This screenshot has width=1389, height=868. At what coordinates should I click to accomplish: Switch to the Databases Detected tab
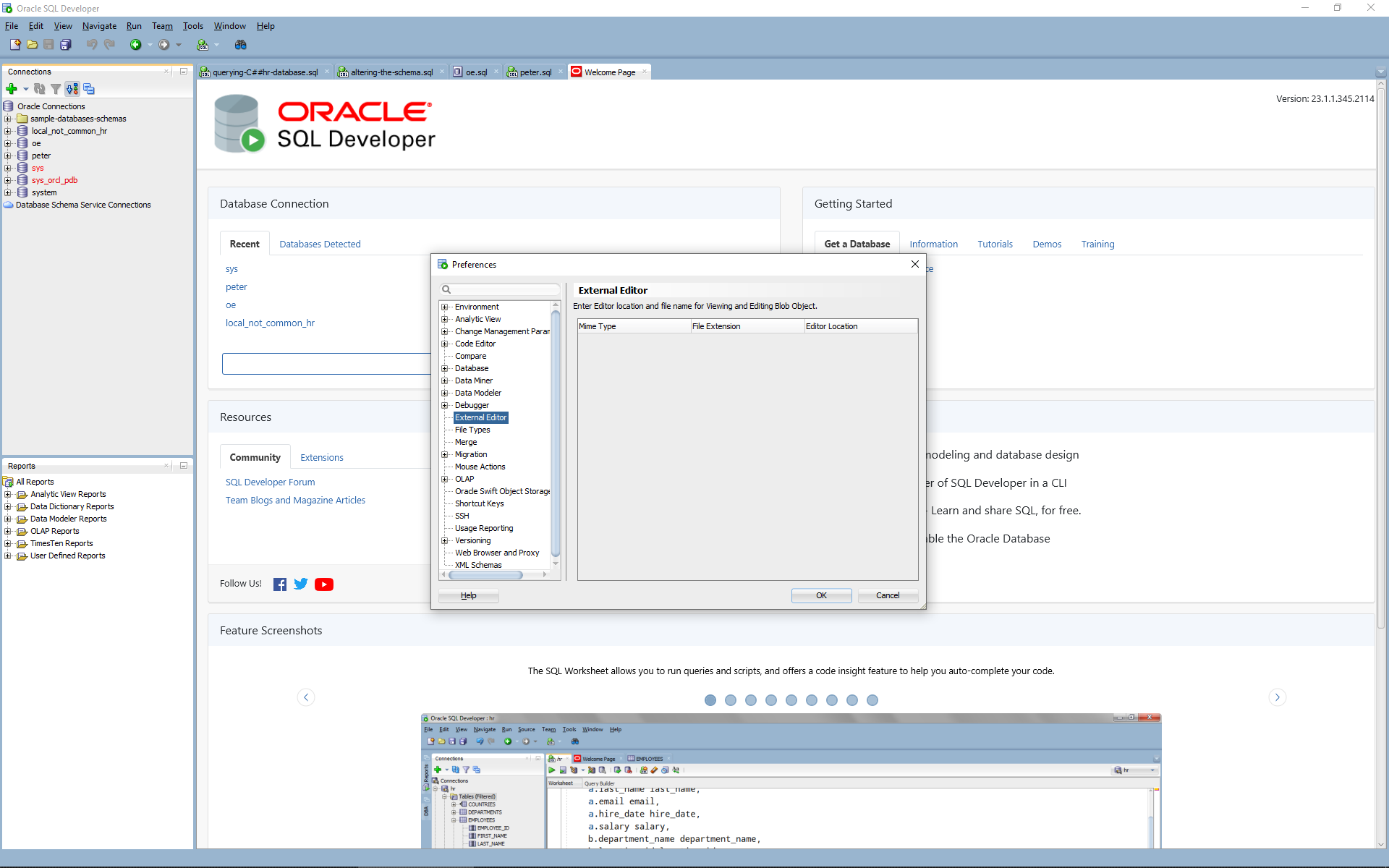(320, 244)
